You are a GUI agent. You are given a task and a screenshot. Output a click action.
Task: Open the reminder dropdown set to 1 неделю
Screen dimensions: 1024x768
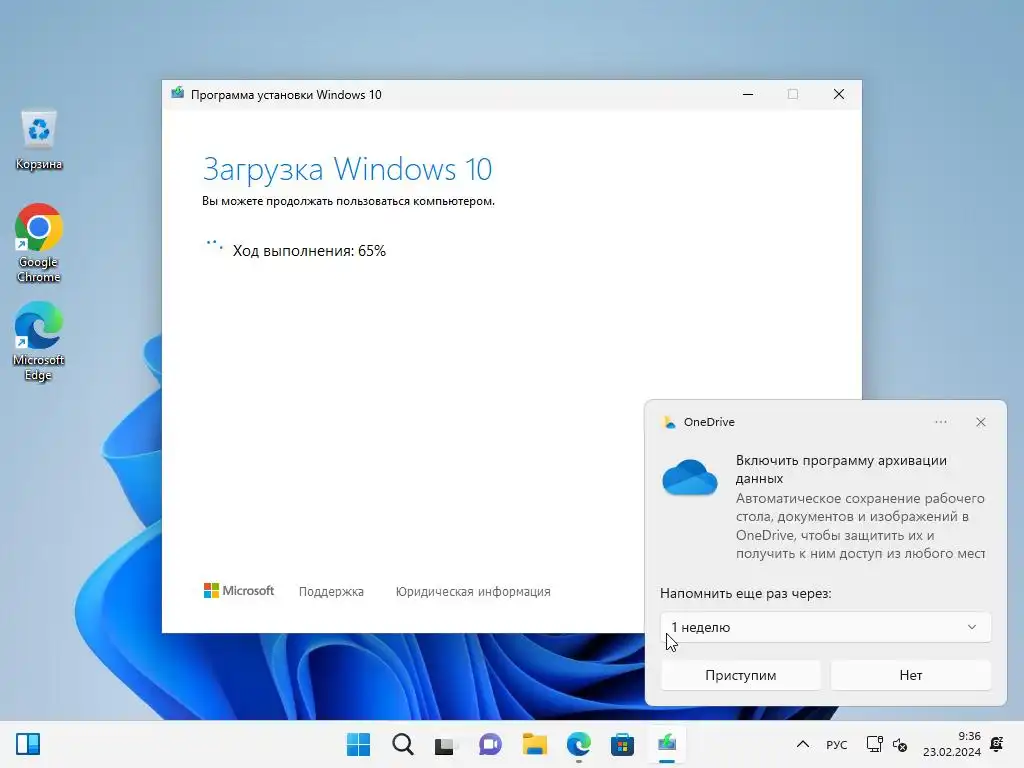click(825, 627)
